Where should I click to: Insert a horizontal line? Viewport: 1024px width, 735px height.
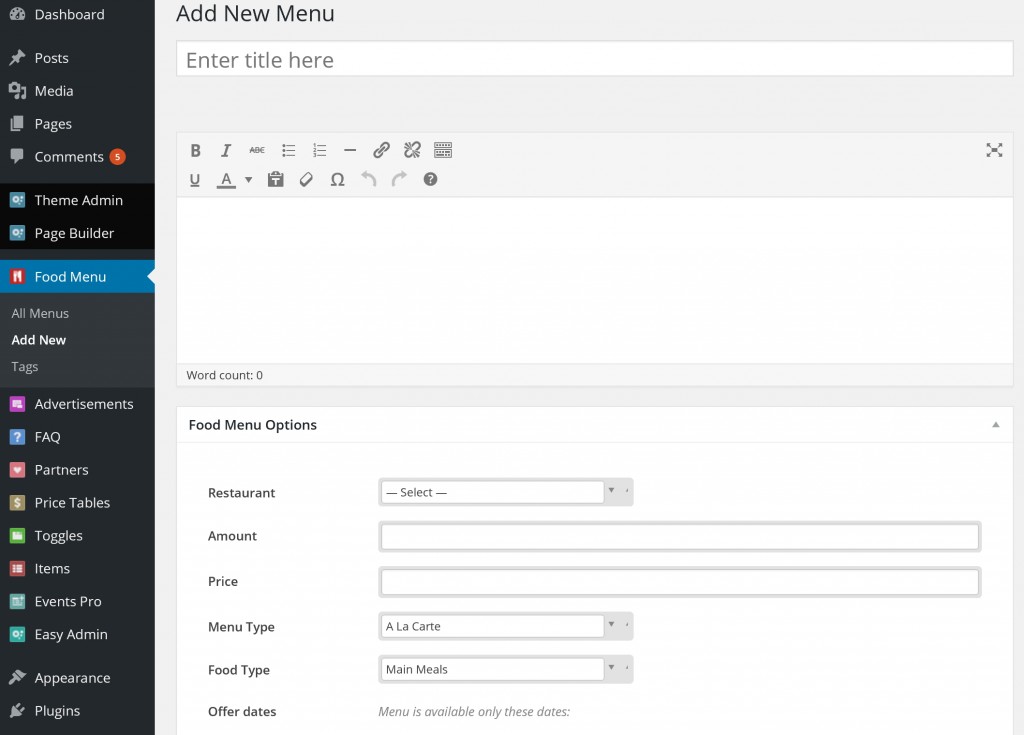(350, 150)
